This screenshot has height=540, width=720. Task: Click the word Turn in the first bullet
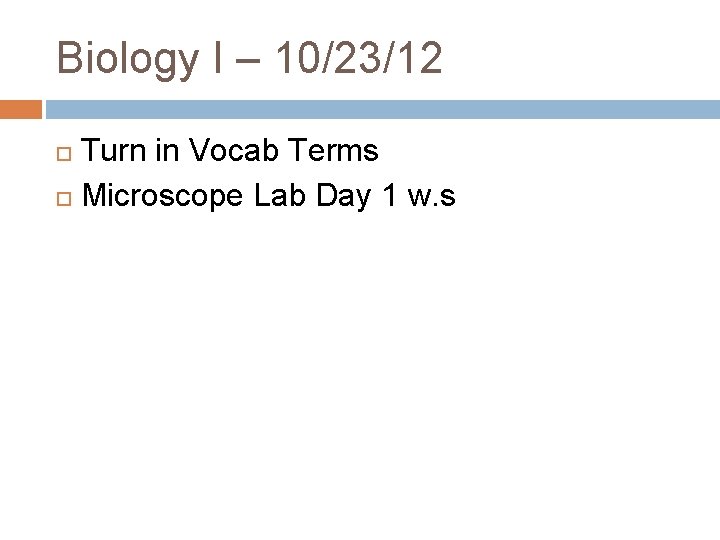tap(113, 150)
